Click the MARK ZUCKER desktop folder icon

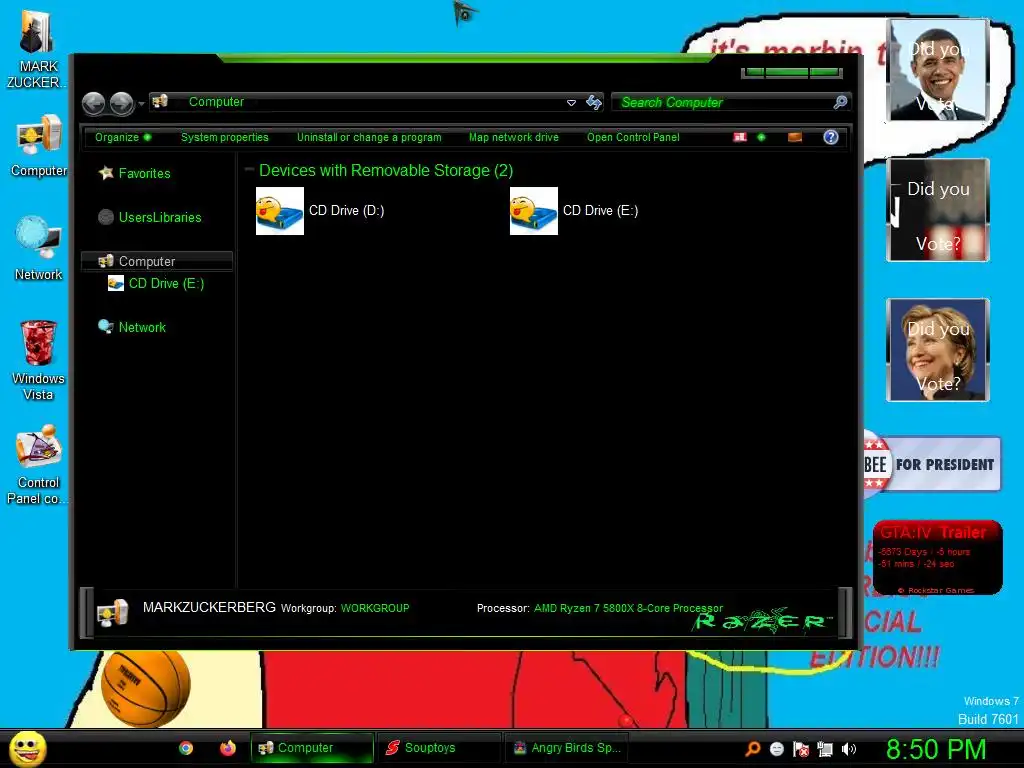tap(36, 50)
